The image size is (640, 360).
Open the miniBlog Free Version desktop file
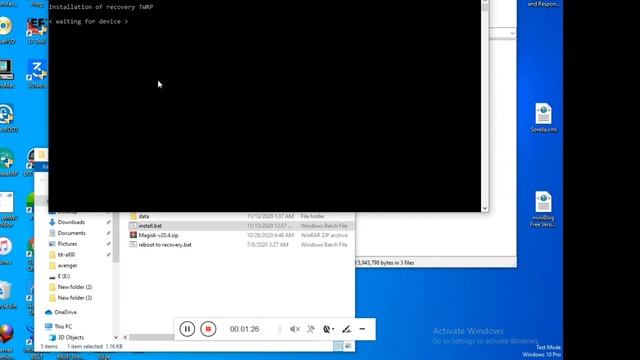(x=543, y=209)
